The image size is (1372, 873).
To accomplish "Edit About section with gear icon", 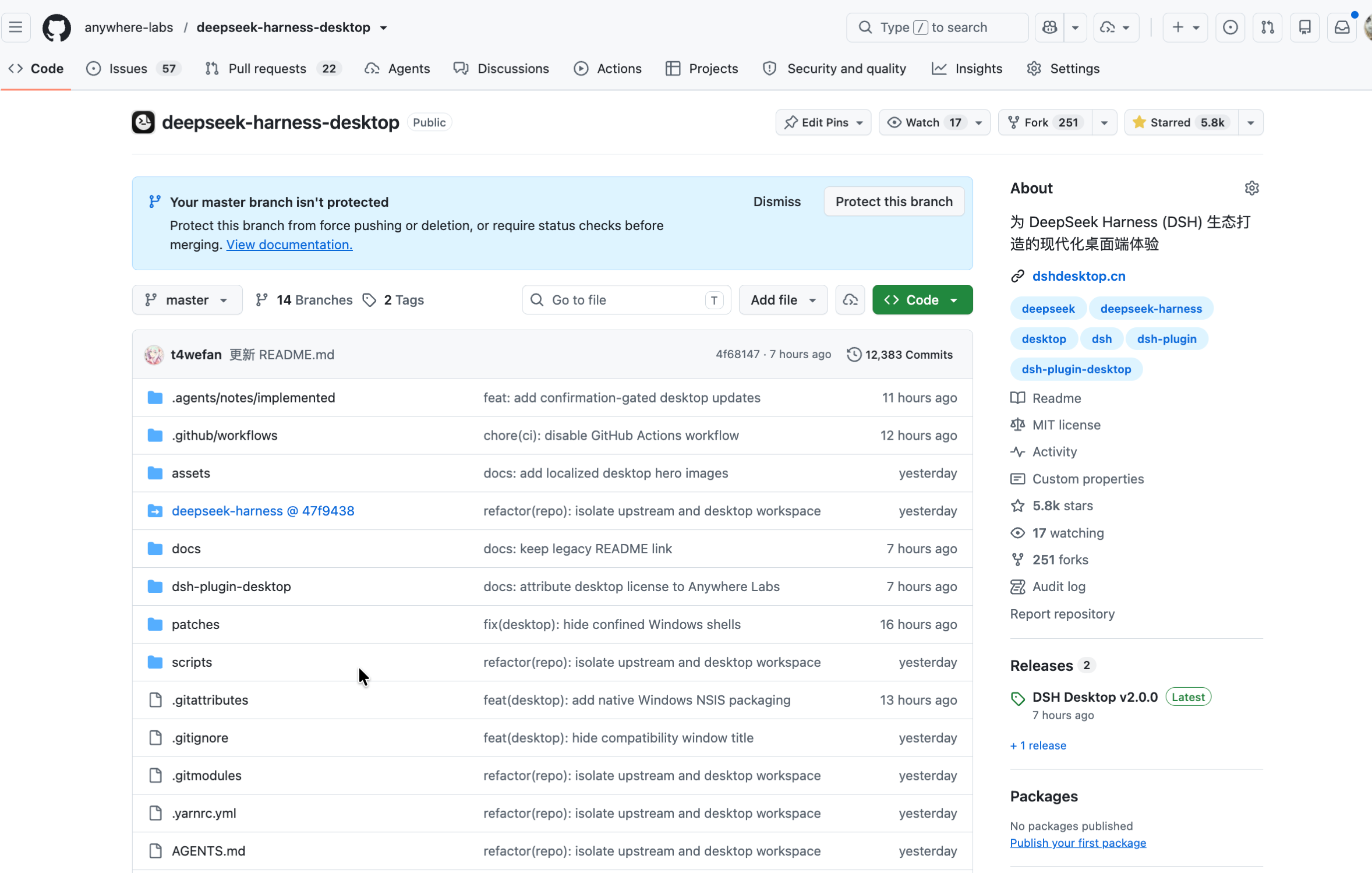I will pos(1251,188).
